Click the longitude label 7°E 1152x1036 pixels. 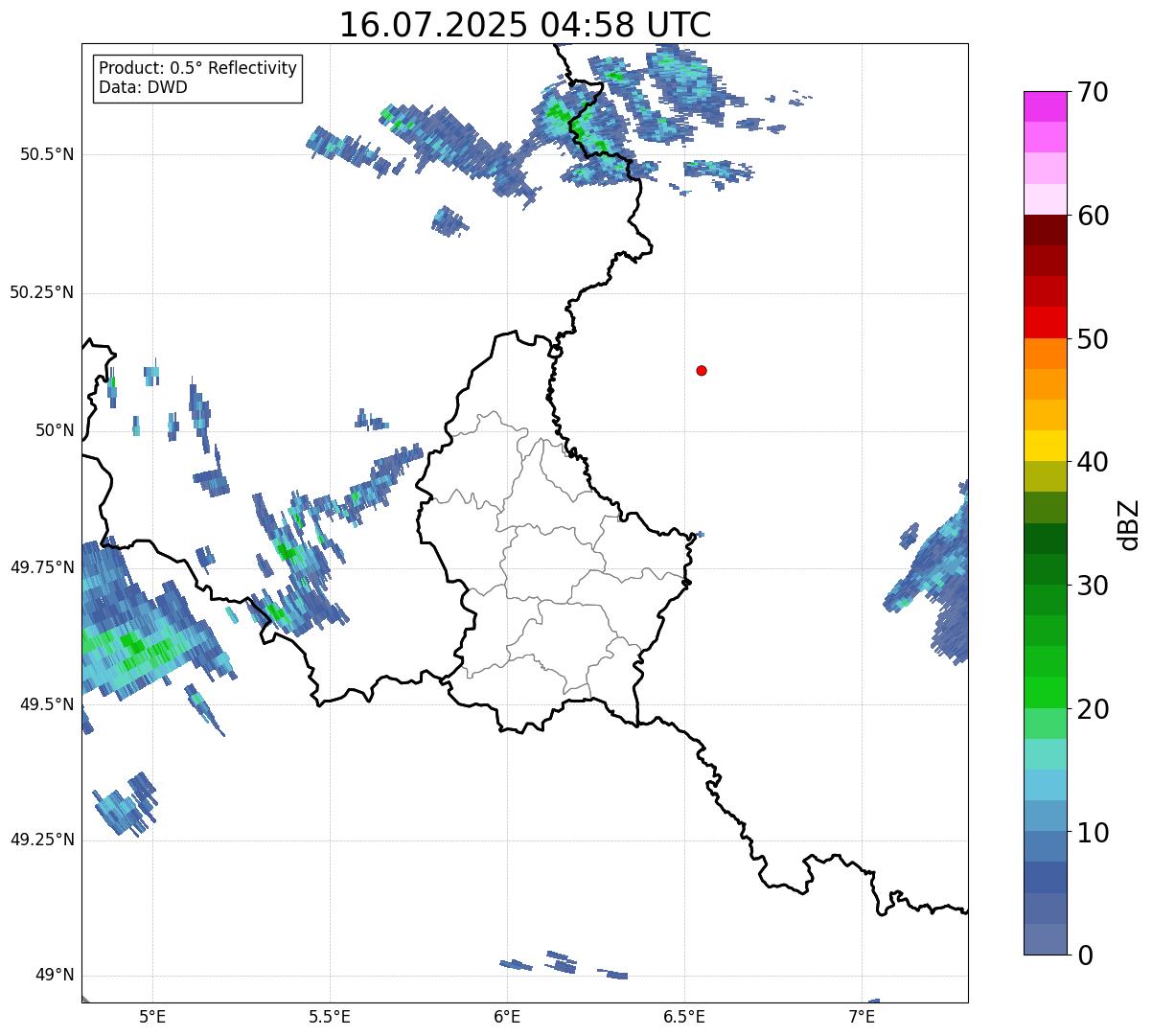pyautogui.click(x=862, y=1017)
